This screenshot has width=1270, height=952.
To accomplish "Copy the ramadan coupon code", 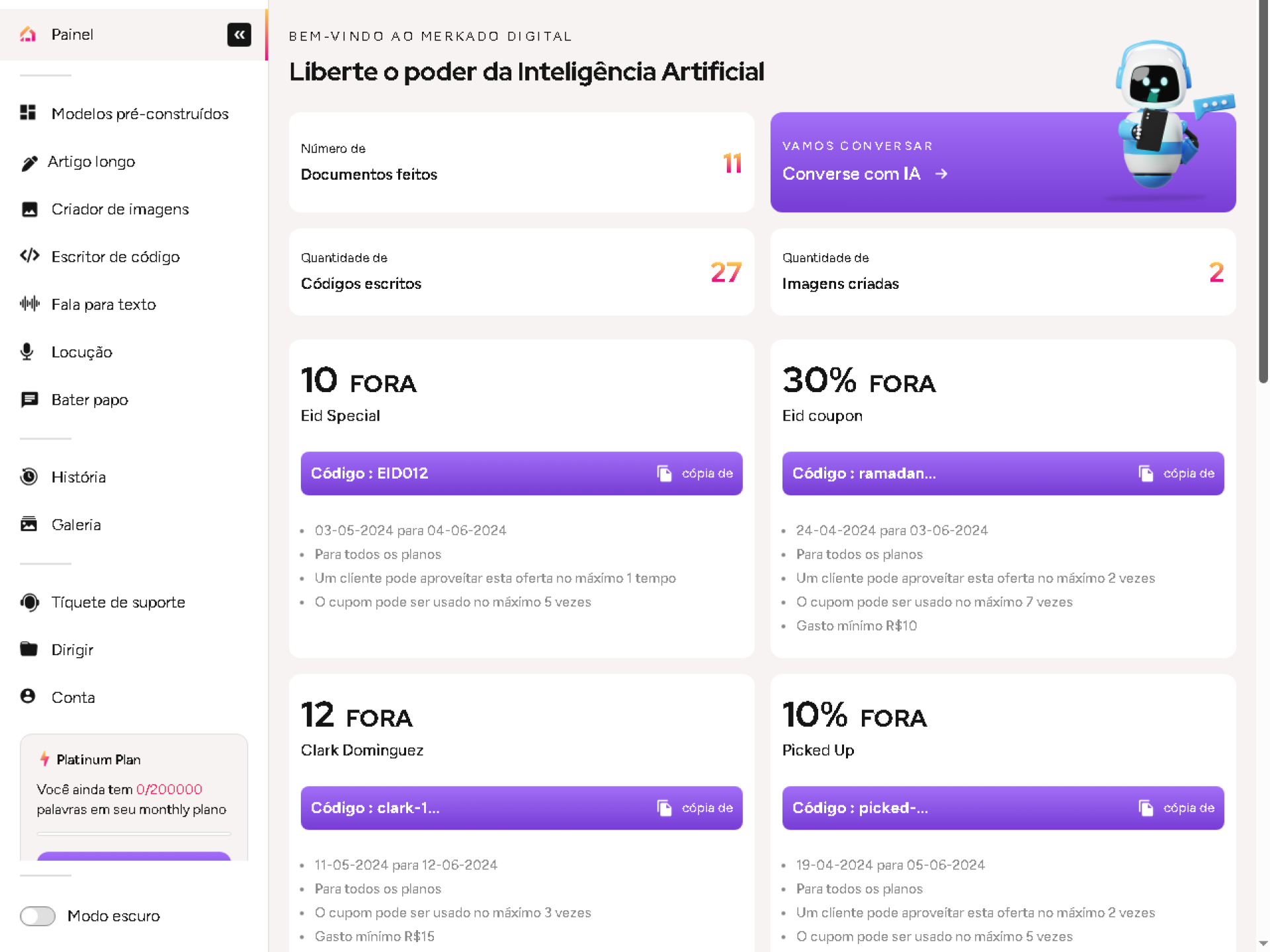I will [1176, 473].
